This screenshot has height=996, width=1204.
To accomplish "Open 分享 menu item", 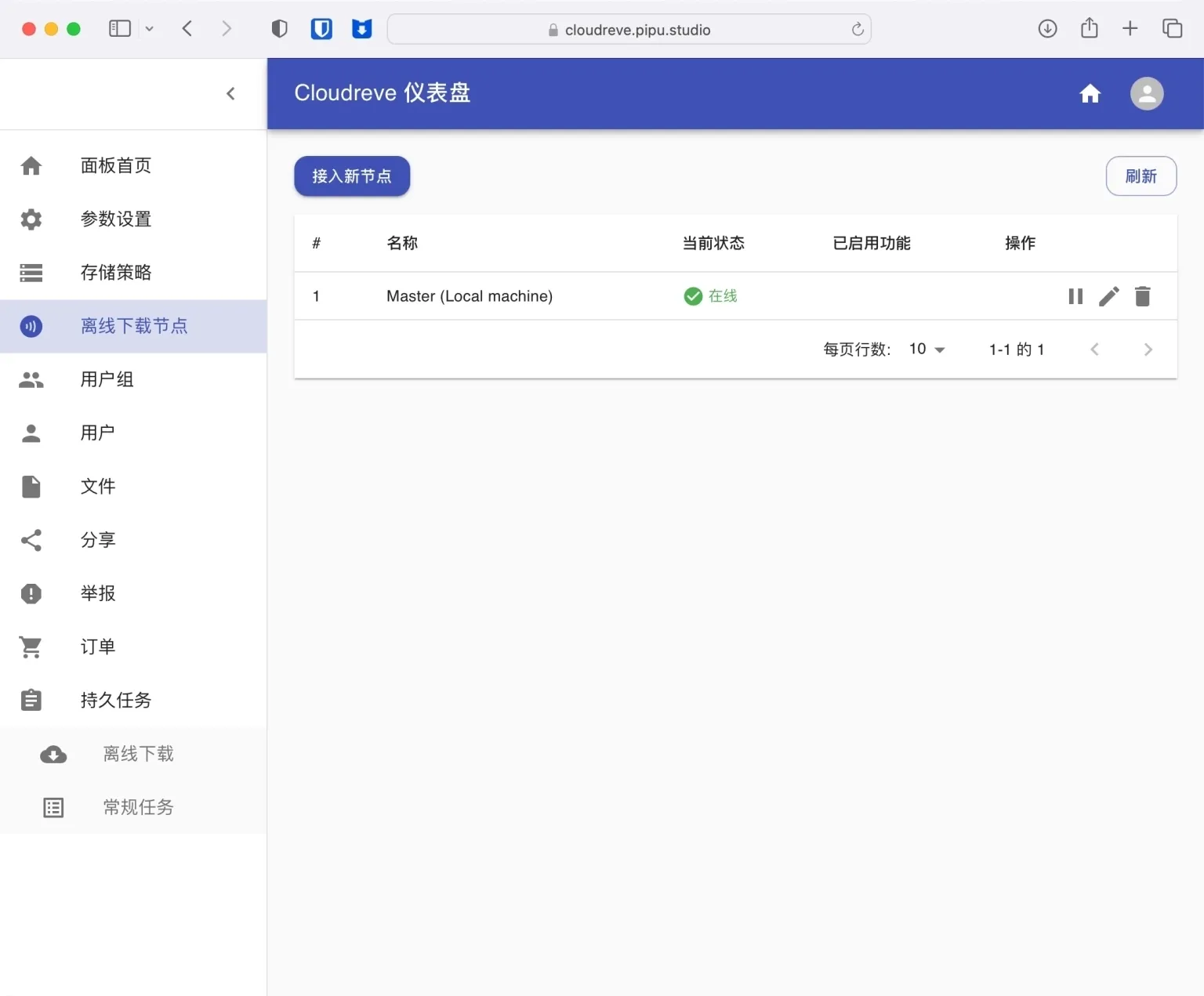I will [133, 540].
